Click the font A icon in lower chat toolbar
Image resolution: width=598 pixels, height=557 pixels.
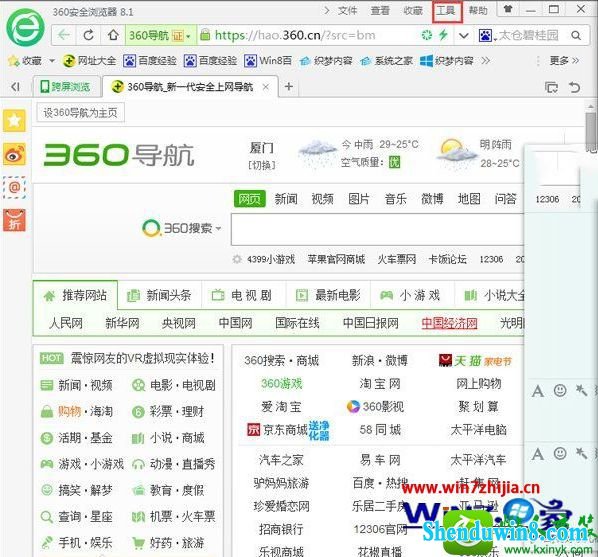coord(538,454)
